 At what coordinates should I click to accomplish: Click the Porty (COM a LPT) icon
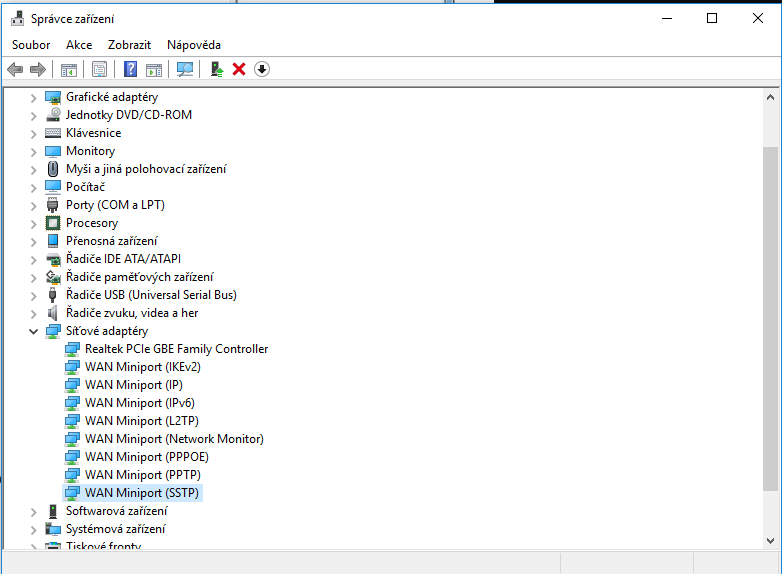click(52, 205)
